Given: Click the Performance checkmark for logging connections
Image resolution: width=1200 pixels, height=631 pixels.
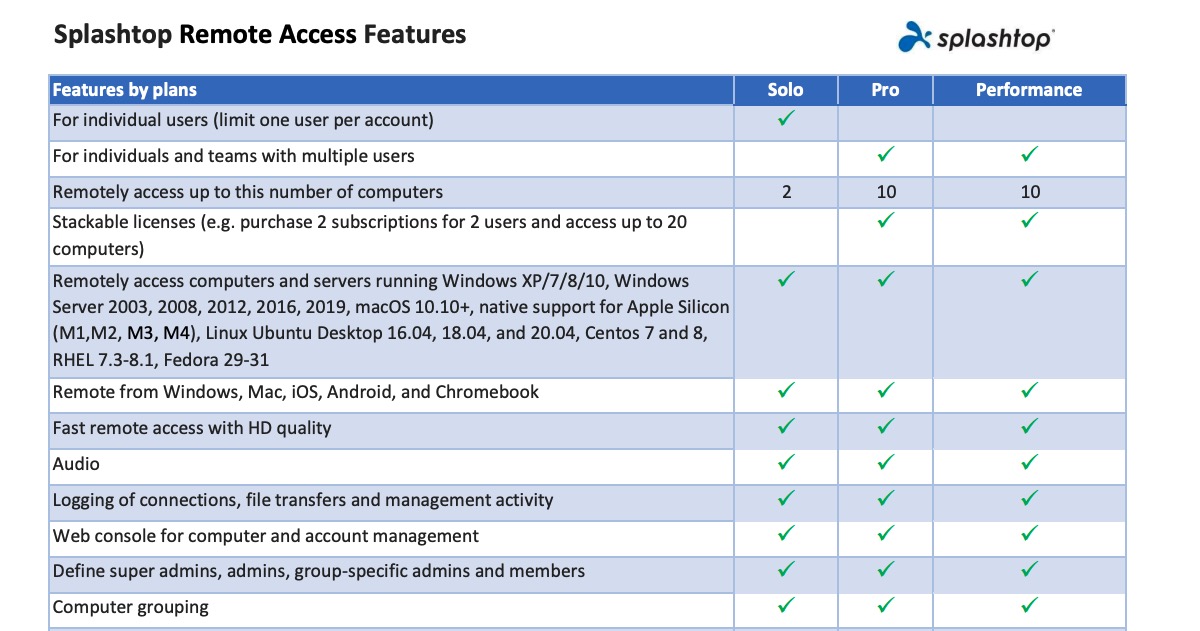Looking at the screenshot, I should (1029, 499).
